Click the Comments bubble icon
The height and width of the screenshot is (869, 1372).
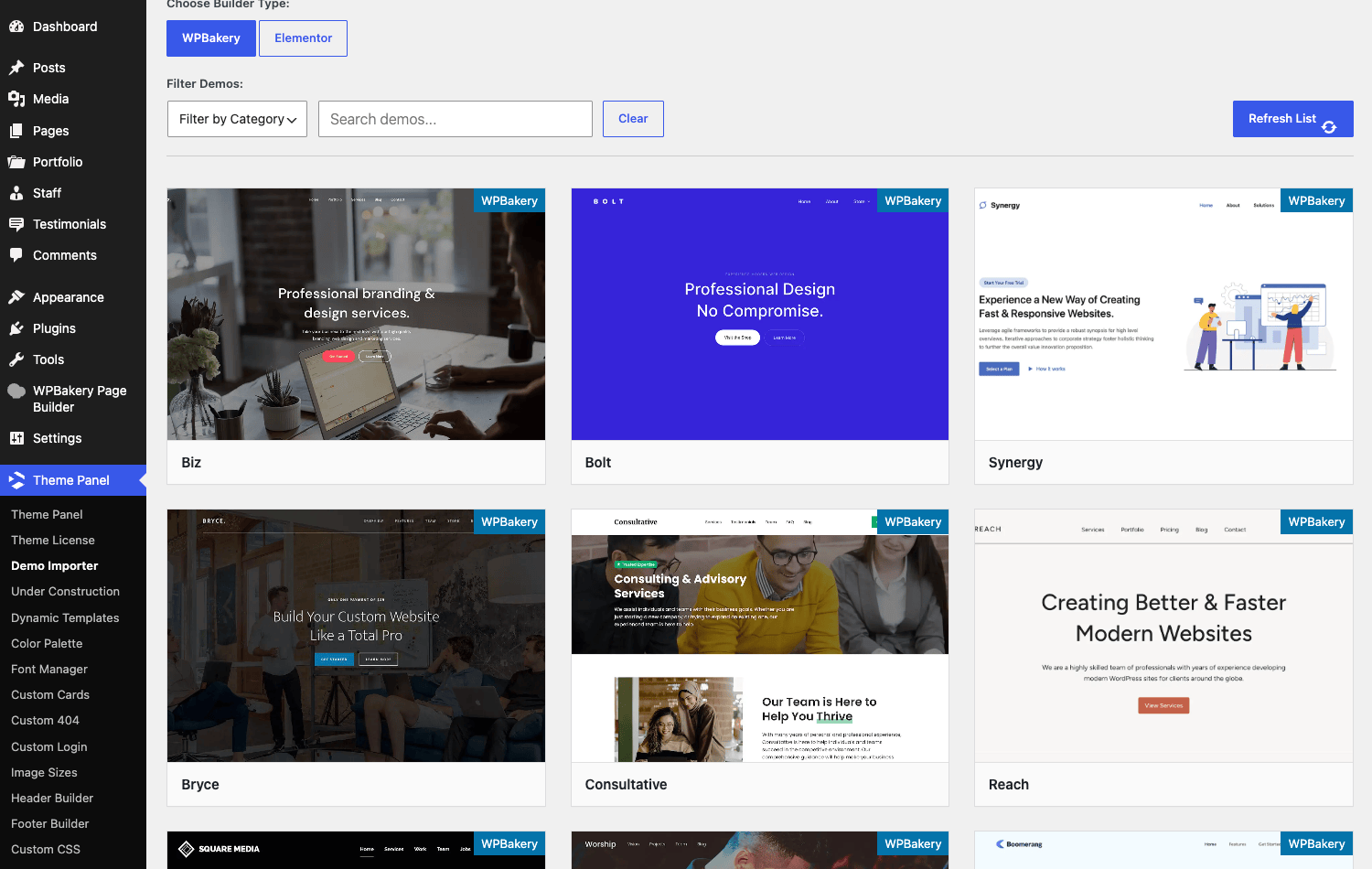point(16,255)
